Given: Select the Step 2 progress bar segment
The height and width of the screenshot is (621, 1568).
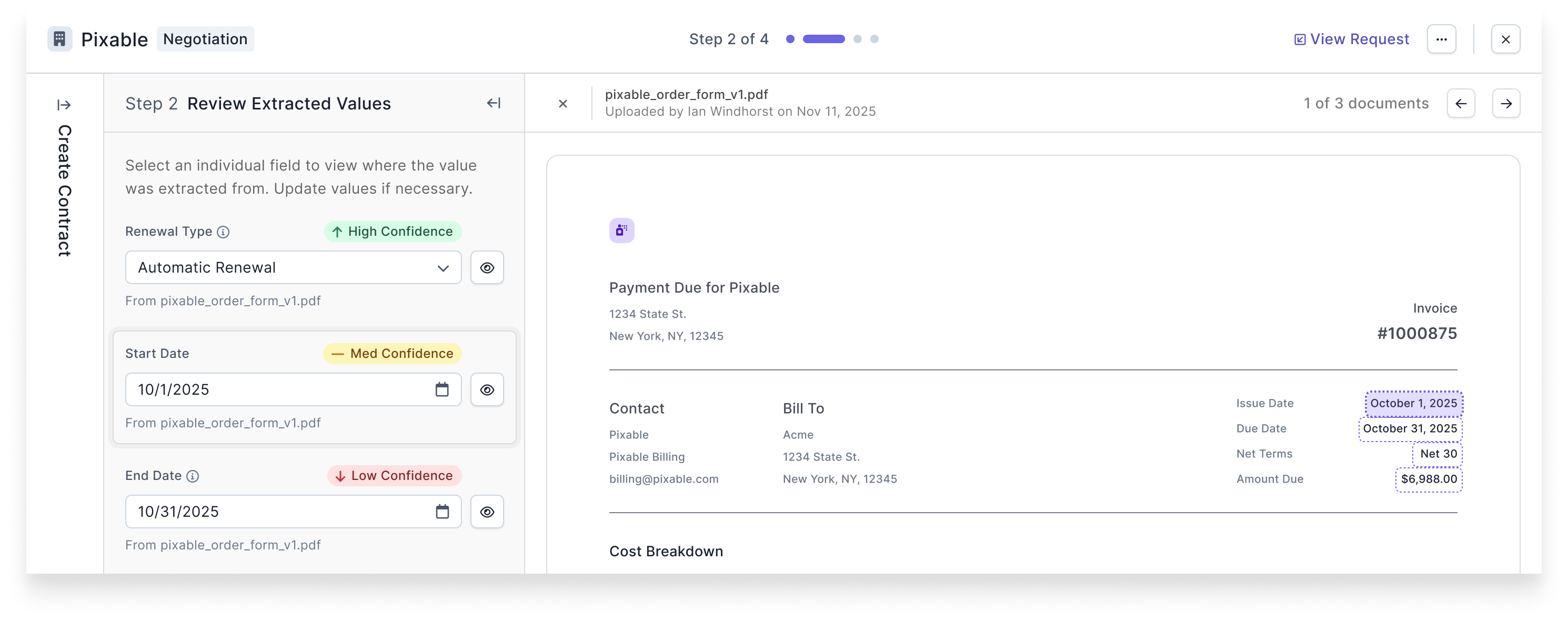Looking at the screenshot, I should (823, 38).
